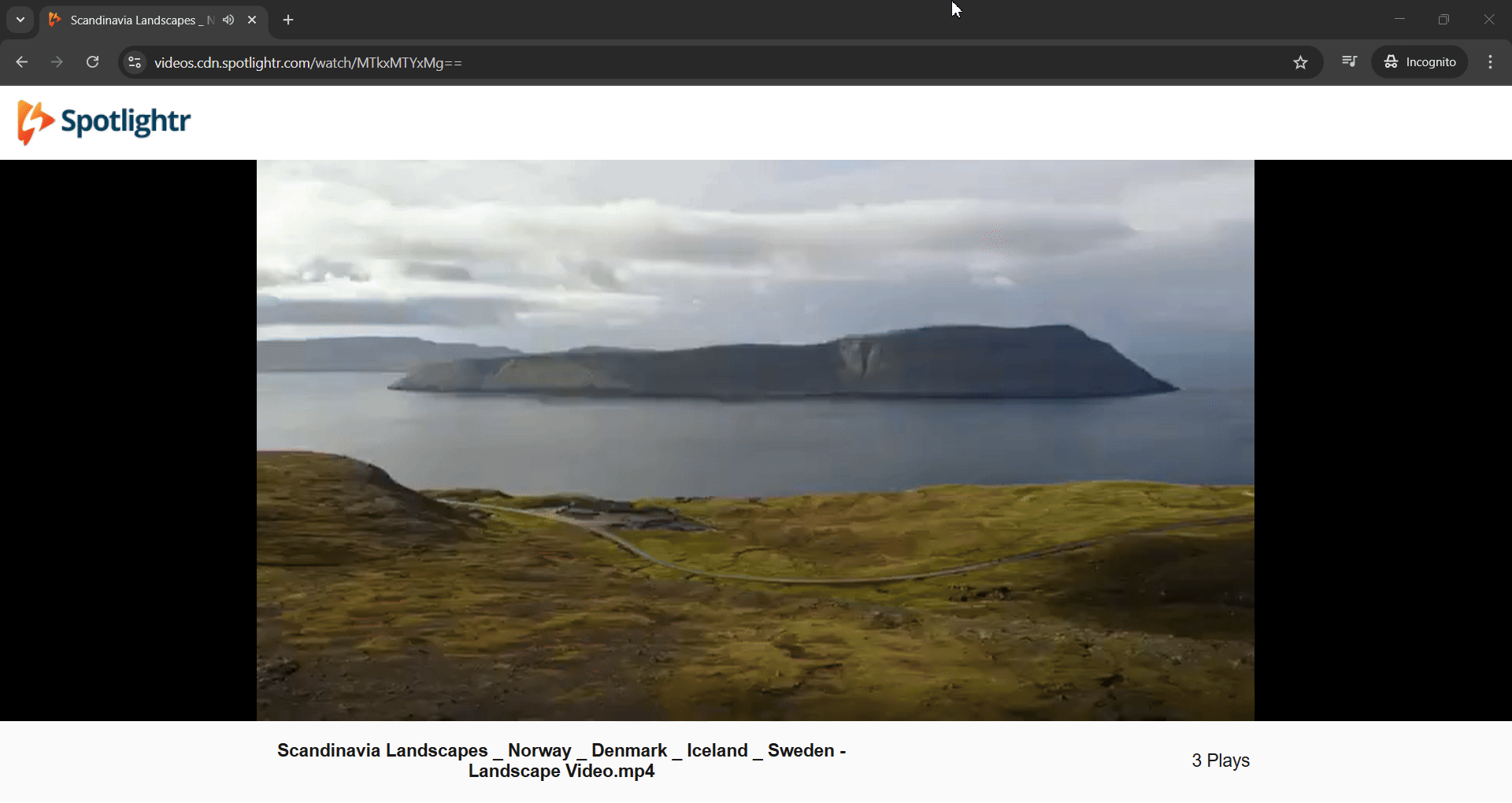
Task: Navigate forward using the forward arrow
Action: 57,62
